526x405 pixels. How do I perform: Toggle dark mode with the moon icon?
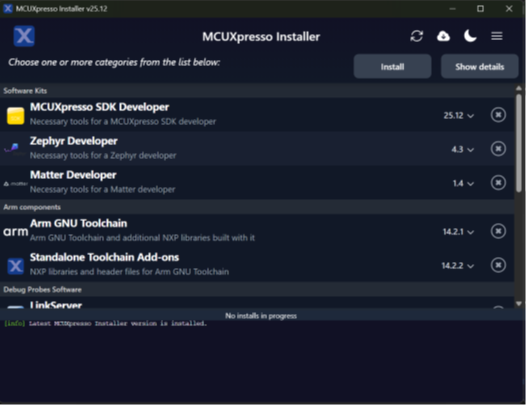(470, 36)
